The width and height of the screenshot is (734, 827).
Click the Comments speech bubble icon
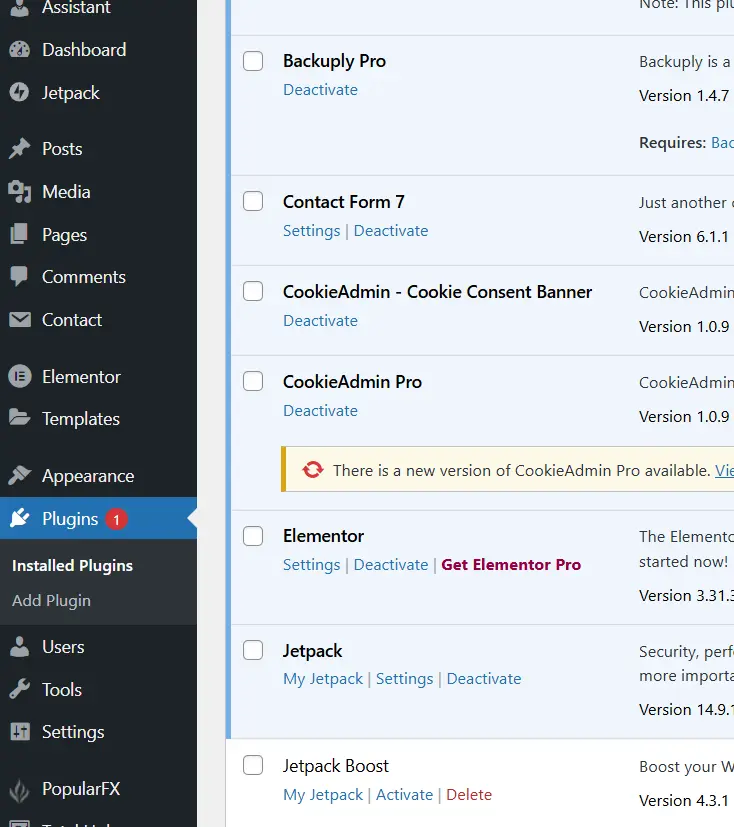[x=20, y=277]
